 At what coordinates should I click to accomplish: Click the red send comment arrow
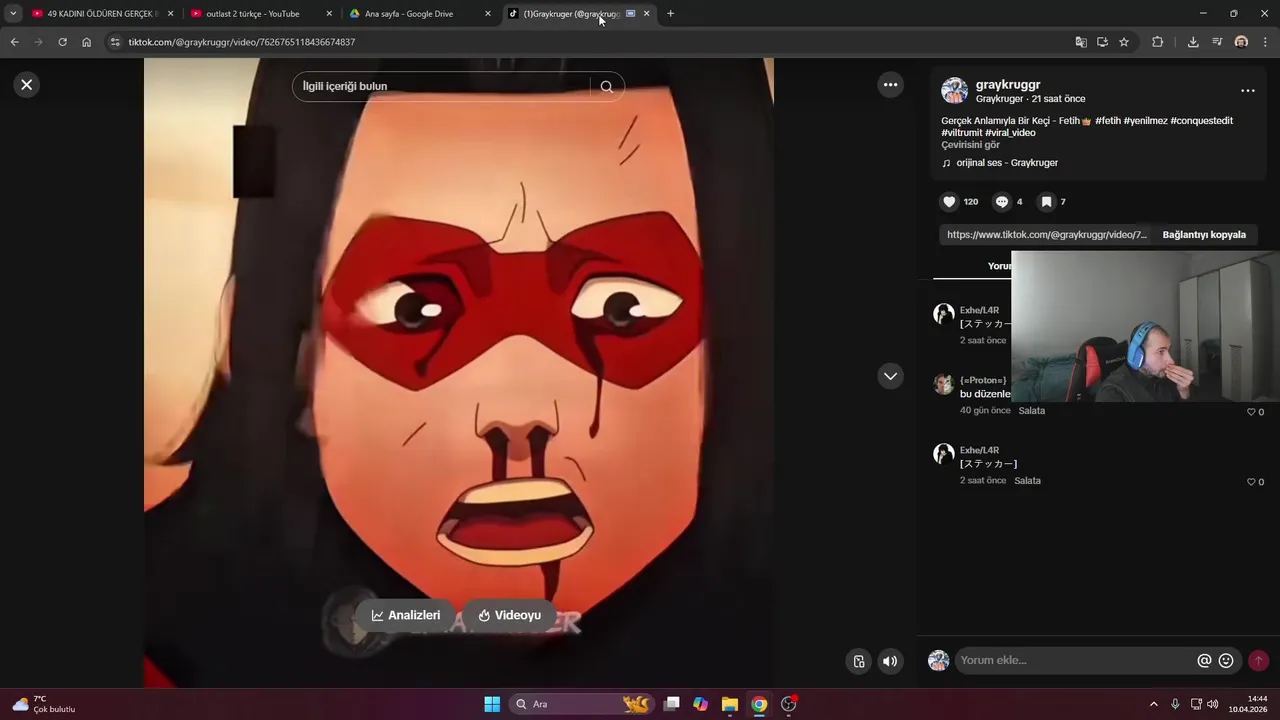tap(1258, 661)
